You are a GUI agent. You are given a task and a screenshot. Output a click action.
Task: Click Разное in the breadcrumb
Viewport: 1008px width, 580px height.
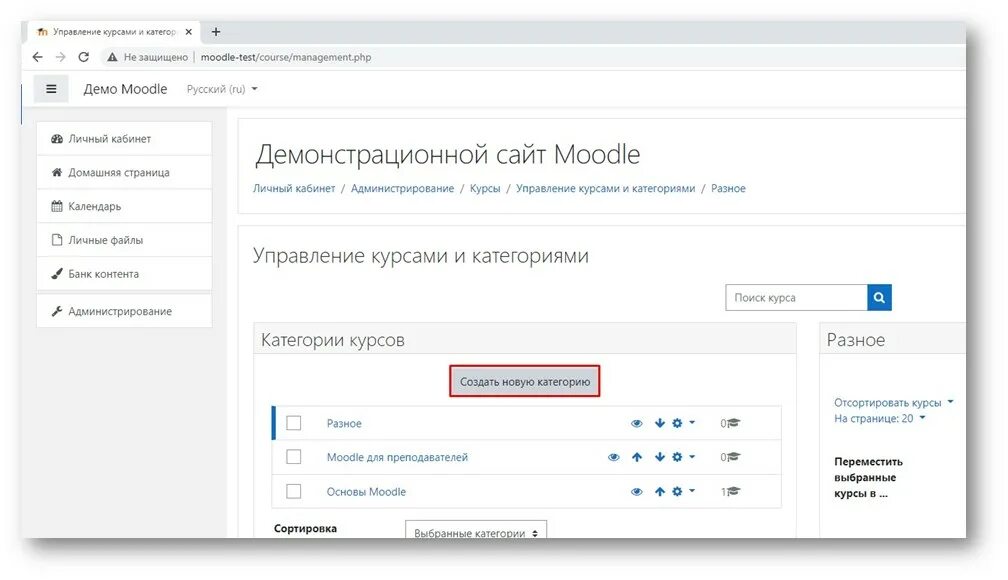click(x=728, y=188)
